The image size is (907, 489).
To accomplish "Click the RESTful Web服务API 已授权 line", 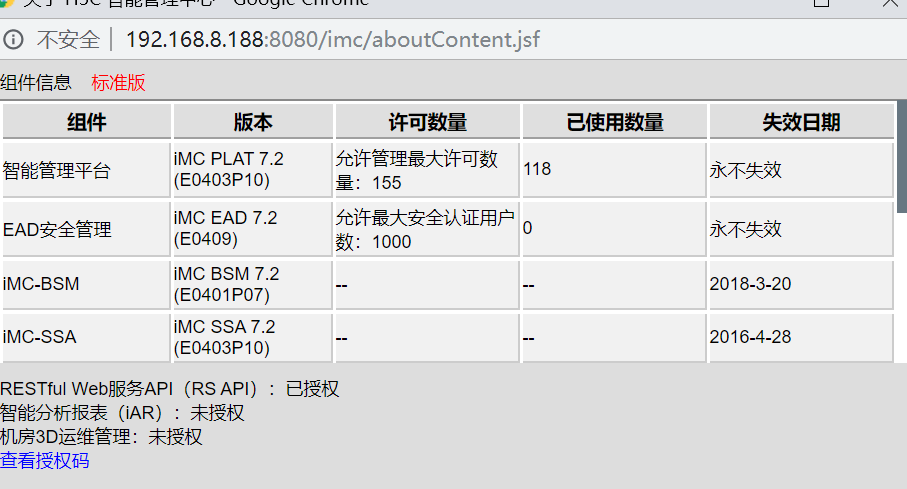I will [x=170, y=388].
